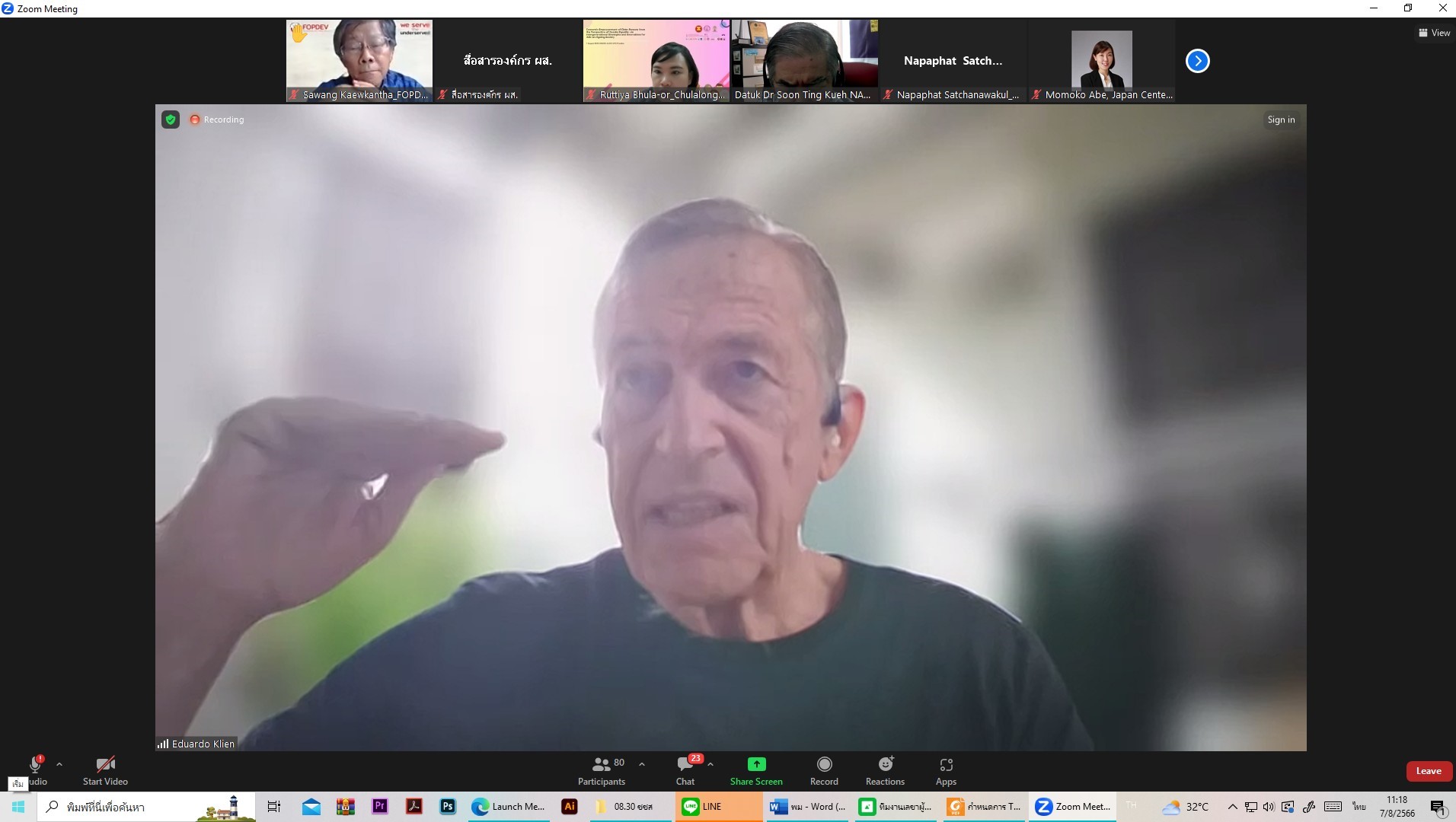This screenshot has height=822, width=1456.
Task: Open Adobe Illustrator from the taskbar
Action: (569, 807)
